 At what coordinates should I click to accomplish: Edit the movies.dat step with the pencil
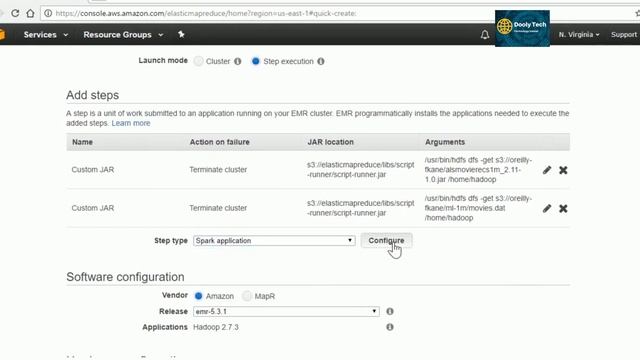click(x=547, y=208)
